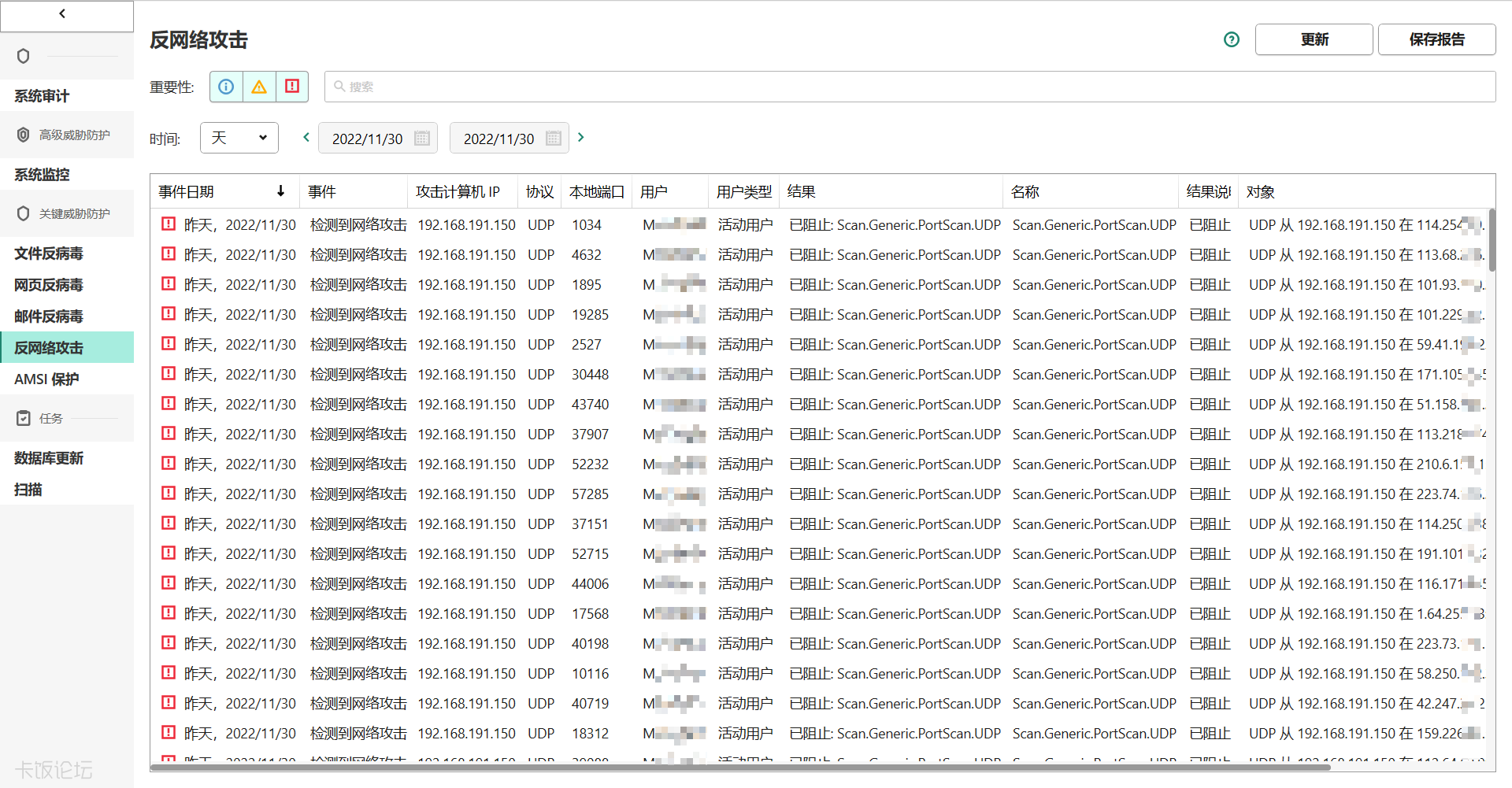This screenshot has height=788, width=1512.
Task: Click the horizontal table scrollbar
Action: 740,767
